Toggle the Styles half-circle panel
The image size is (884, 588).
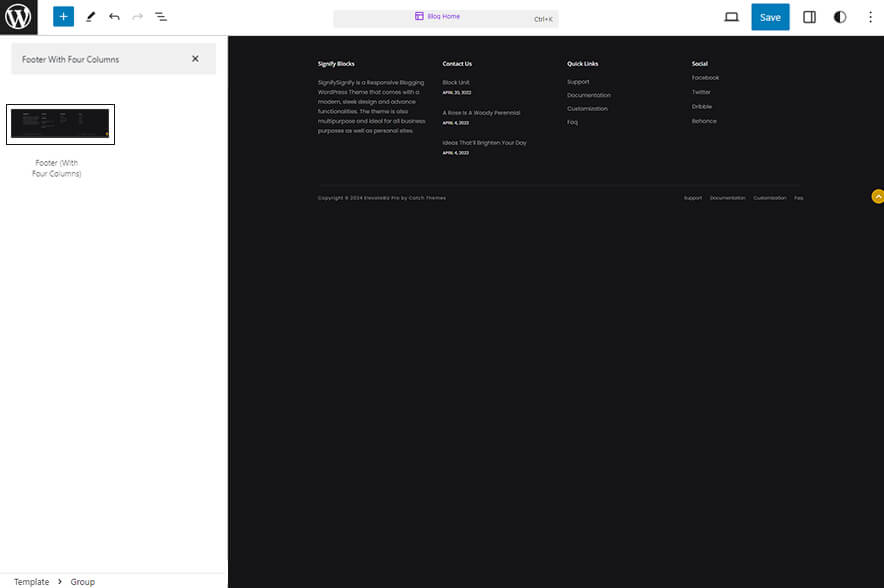841,16
